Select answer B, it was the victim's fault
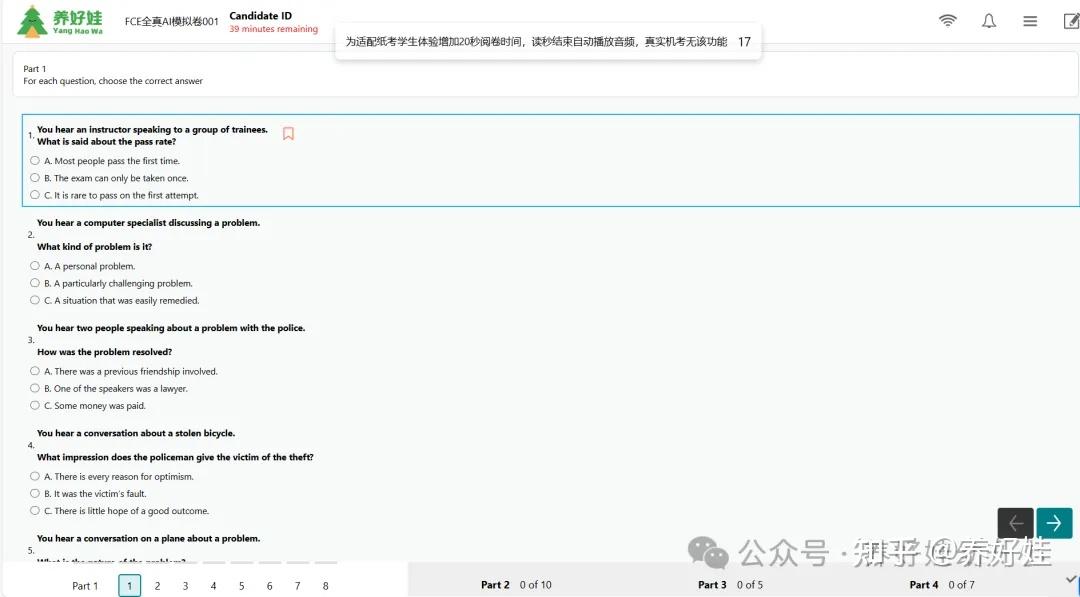Image resolution: width=1080 pixels, height=597 pixels. pos(35,493)
